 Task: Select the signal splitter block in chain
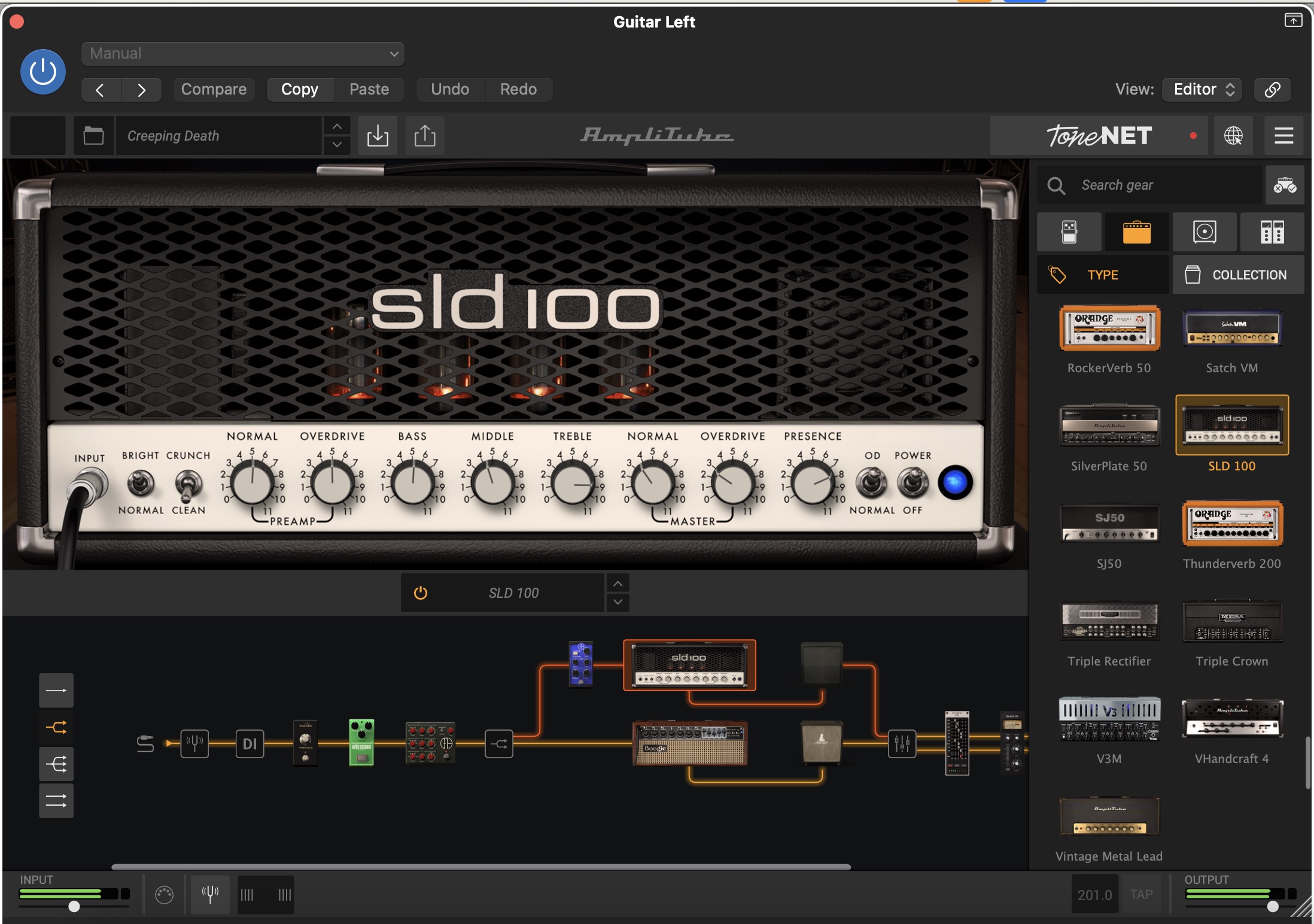click(498, 744)
